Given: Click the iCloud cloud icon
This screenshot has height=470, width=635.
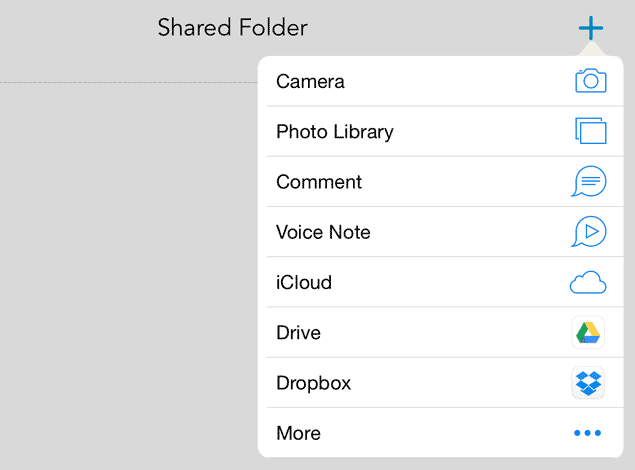Looking at the screenshot, I should (588, 282).
